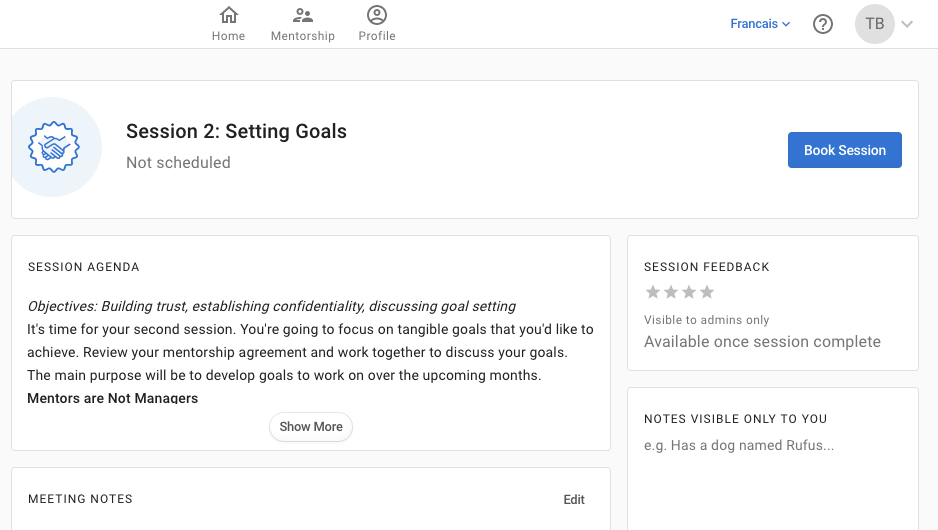938x530 pixels.
Task: Open the Francais language dropdown
Action: coord(760,24)
